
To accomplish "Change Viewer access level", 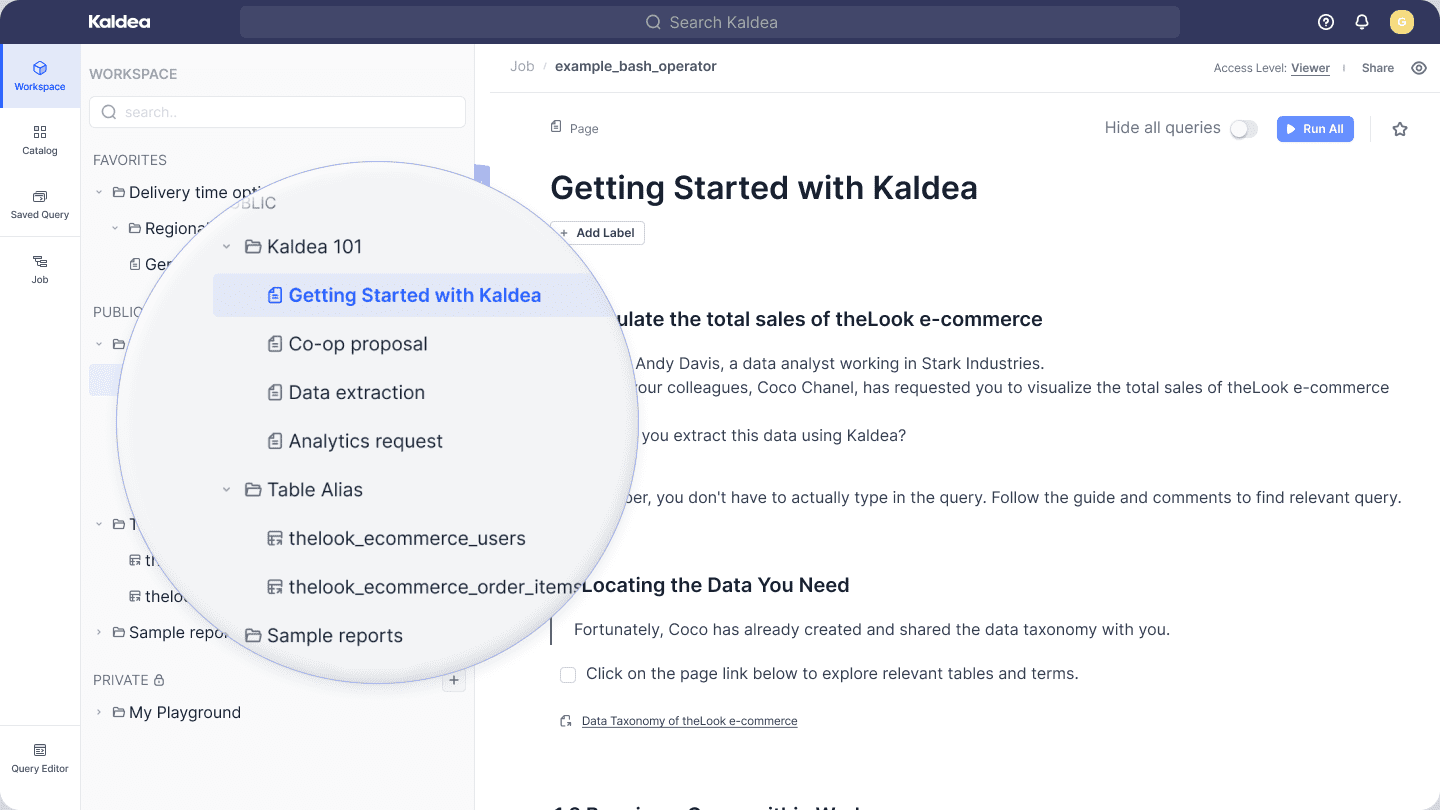I will click(x=1310, y=68).
